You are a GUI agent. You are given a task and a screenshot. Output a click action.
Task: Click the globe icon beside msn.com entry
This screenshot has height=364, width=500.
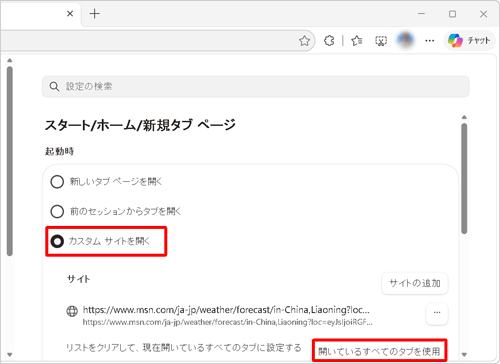[72, 311]
